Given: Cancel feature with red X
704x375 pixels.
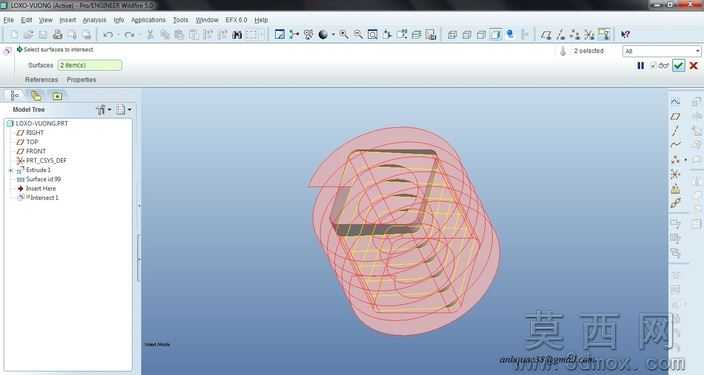Looking at the screenshot, I should (x=694, y=66).
